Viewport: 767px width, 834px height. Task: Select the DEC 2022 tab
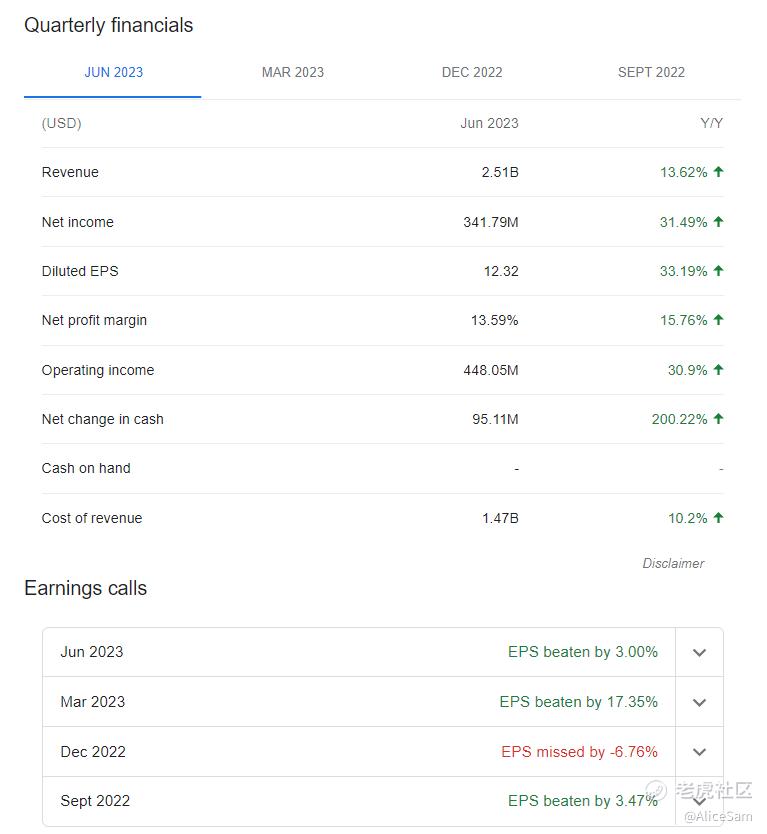click(x=472, y=72)
